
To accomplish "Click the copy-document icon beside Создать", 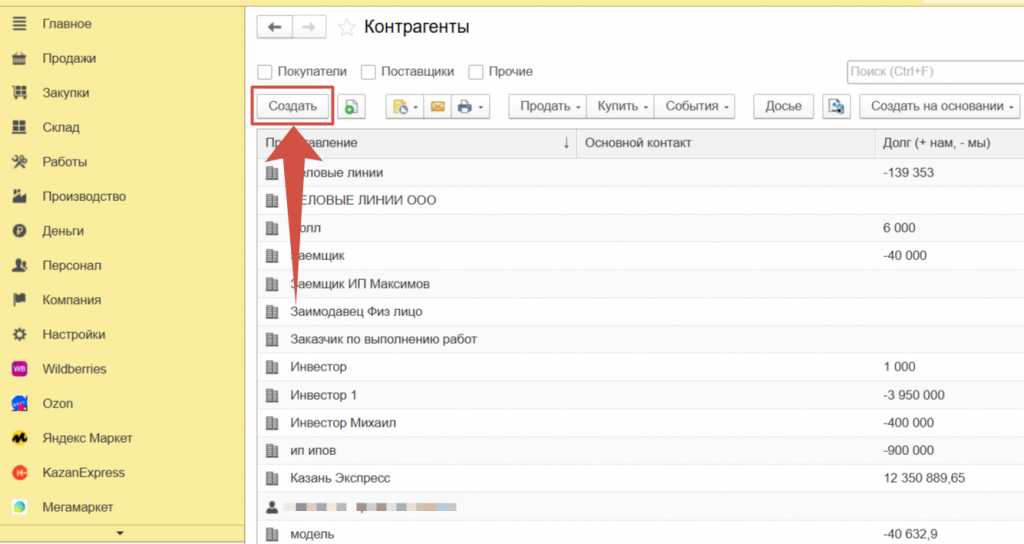I will [351, 106].
